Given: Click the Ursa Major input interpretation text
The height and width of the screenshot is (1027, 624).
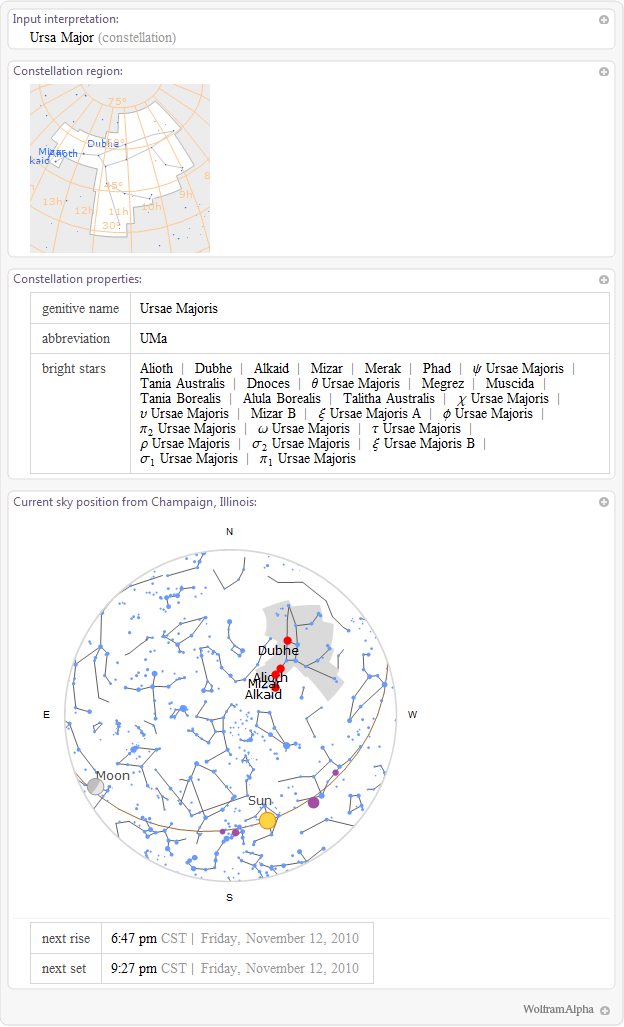Looking at the screenshot, I should [x=62, y=38].
